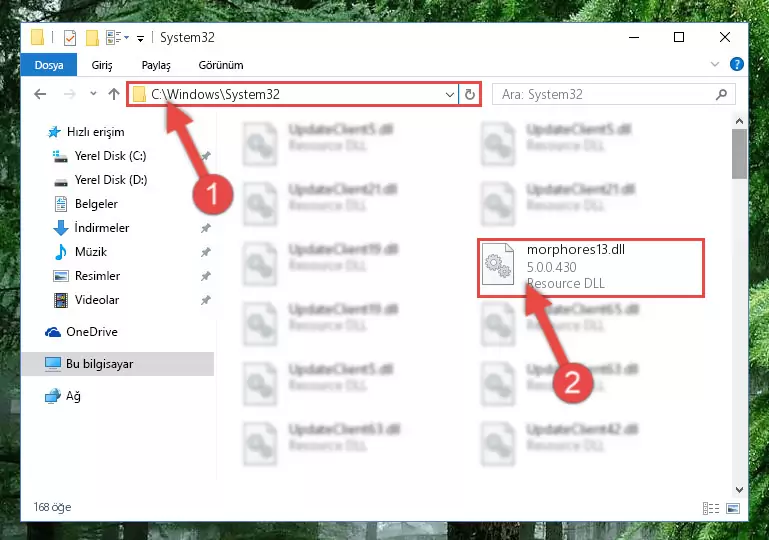This screenshot has width=769, height=540.
Task: Click the scrollbar down arrow in file list
Action: pos(740,489)
